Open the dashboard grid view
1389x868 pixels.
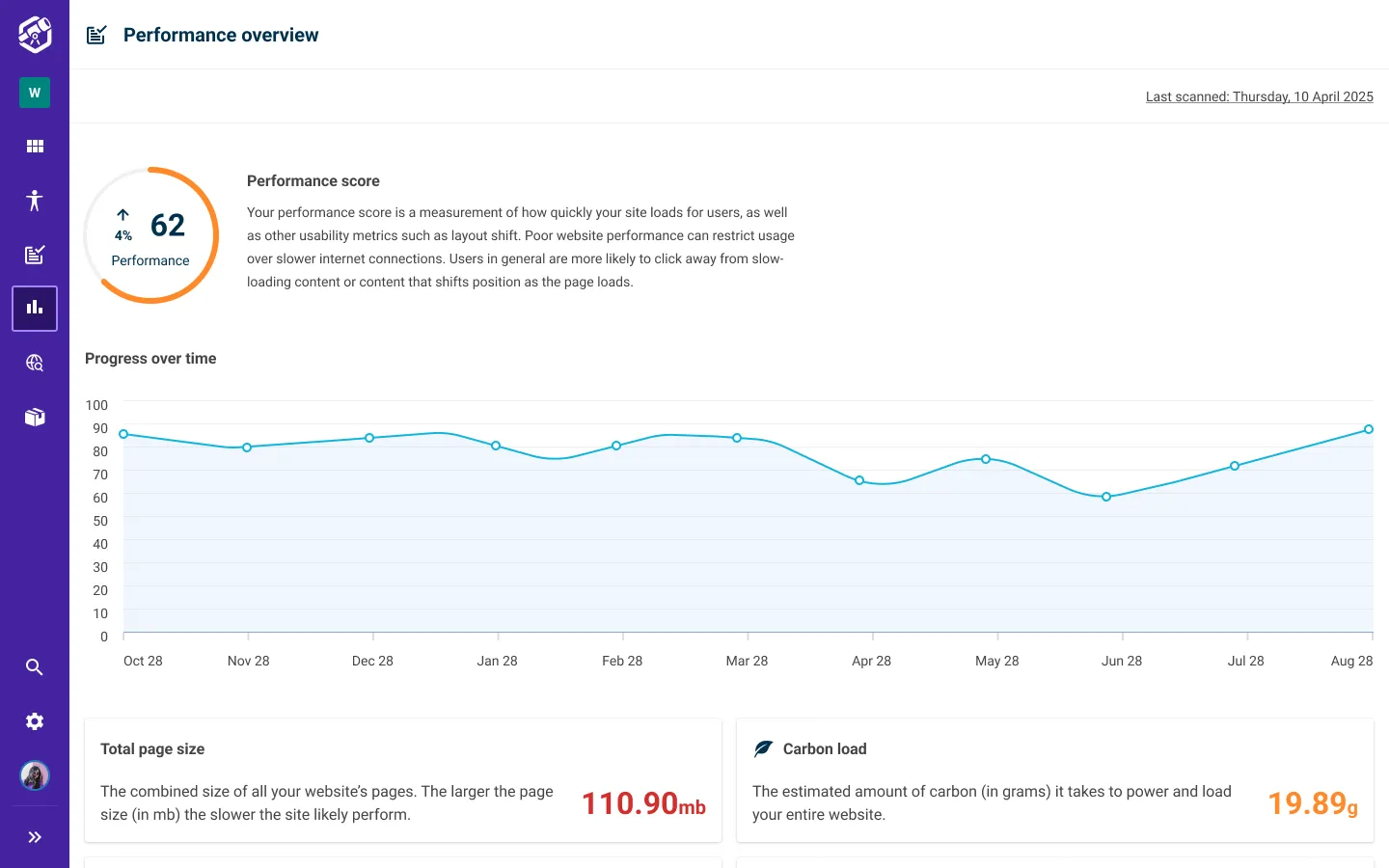35,146
